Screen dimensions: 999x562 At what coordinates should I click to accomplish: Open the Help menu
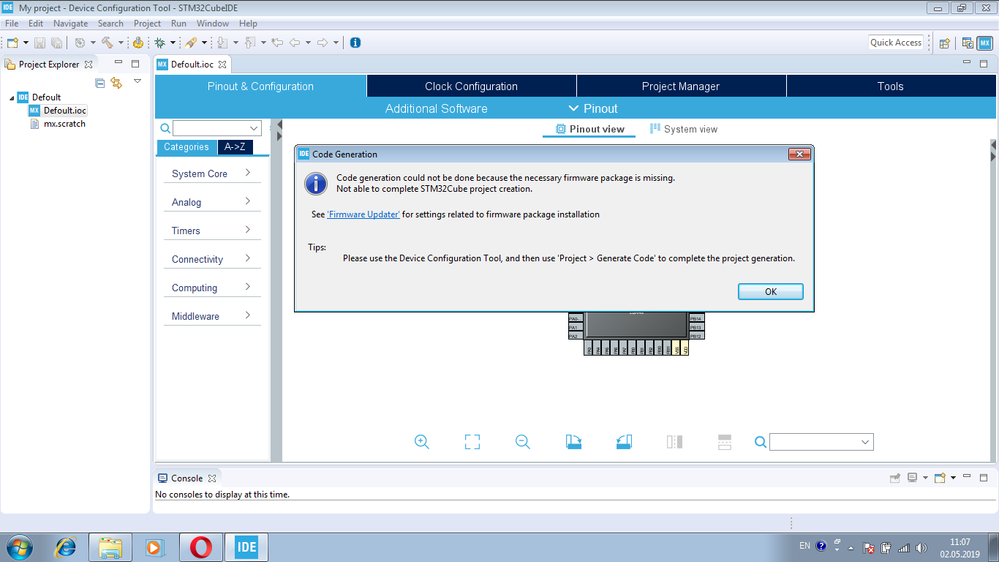pyautogui.click(x=248, y=24)
